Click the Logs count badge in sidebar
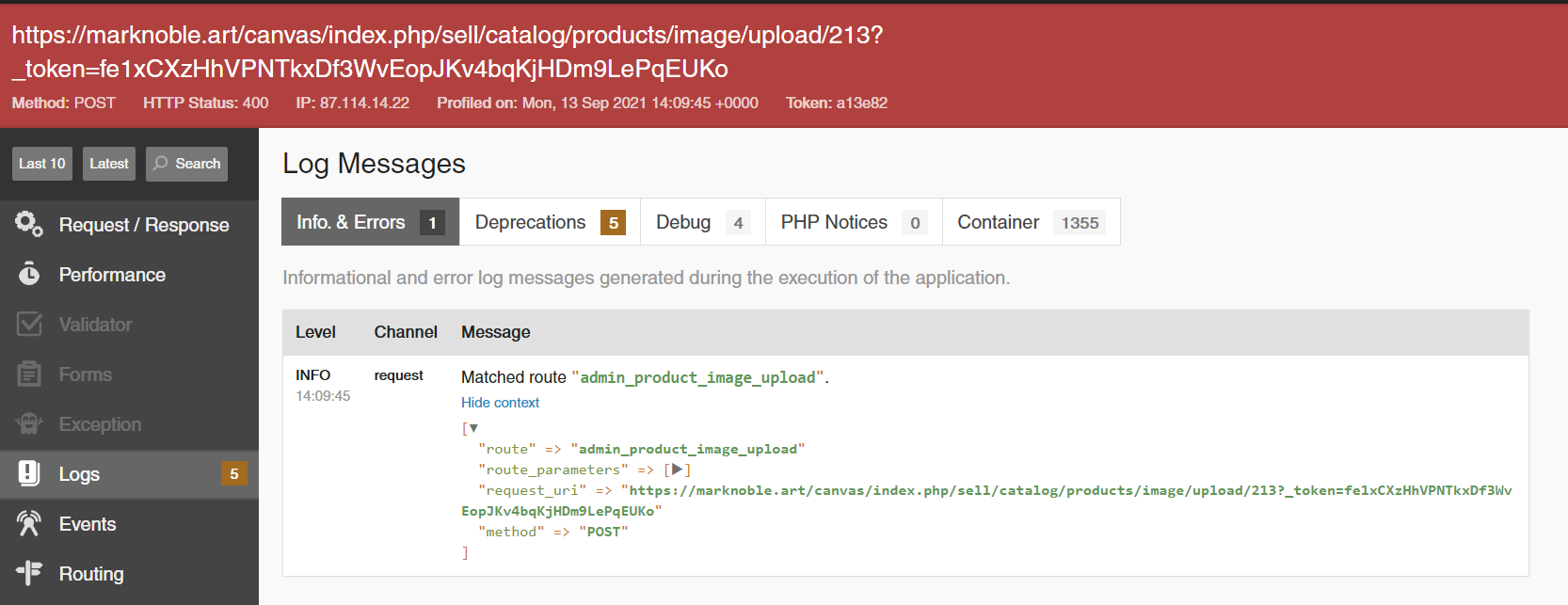Image resolution: width=1568 pixels, height=605 pixels. pyautogui.click(x=234, y=473)
